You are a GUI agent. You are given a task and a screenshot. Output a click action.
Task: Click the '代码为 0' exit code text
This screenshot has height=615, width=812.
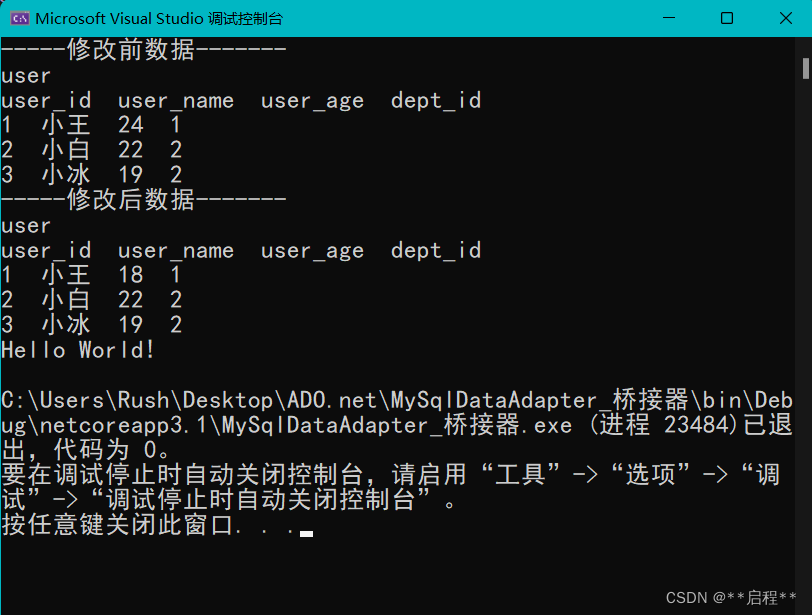pos(105,450)
